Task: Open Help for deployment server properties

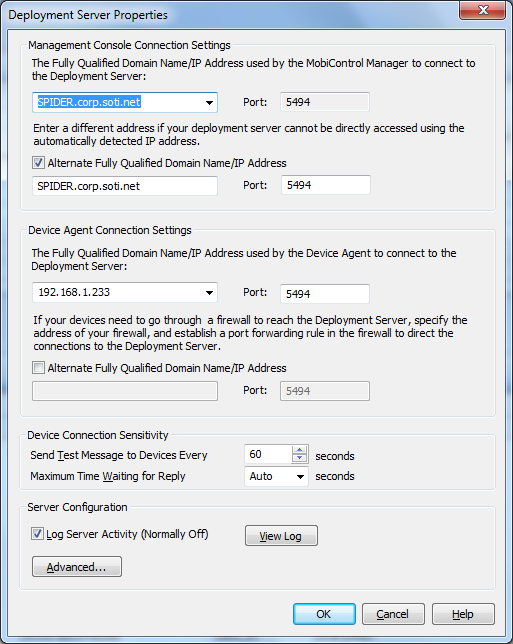Action: coord(463,614)
